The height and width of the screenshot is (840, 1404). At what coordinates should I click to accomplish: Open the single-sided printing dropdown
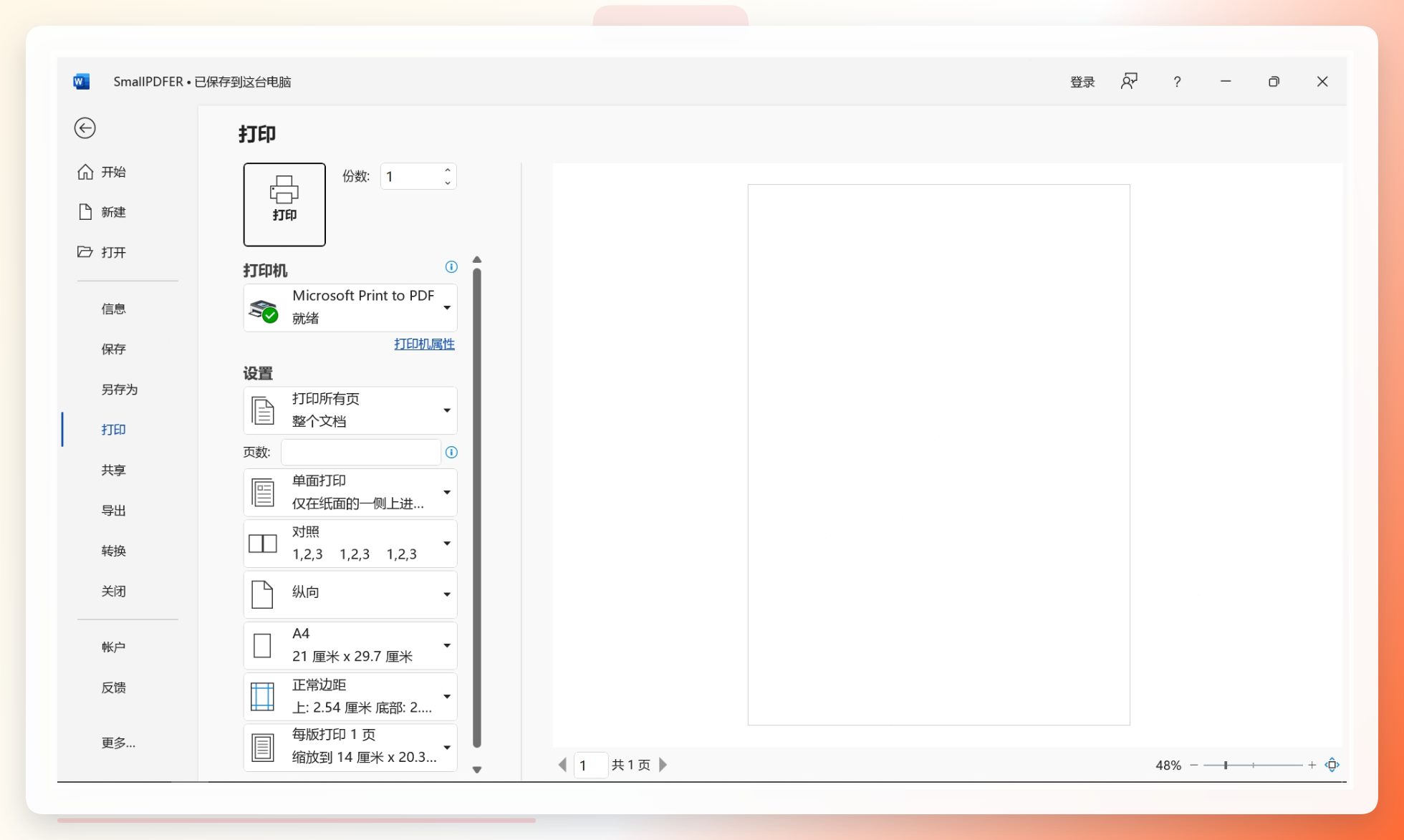350,493
